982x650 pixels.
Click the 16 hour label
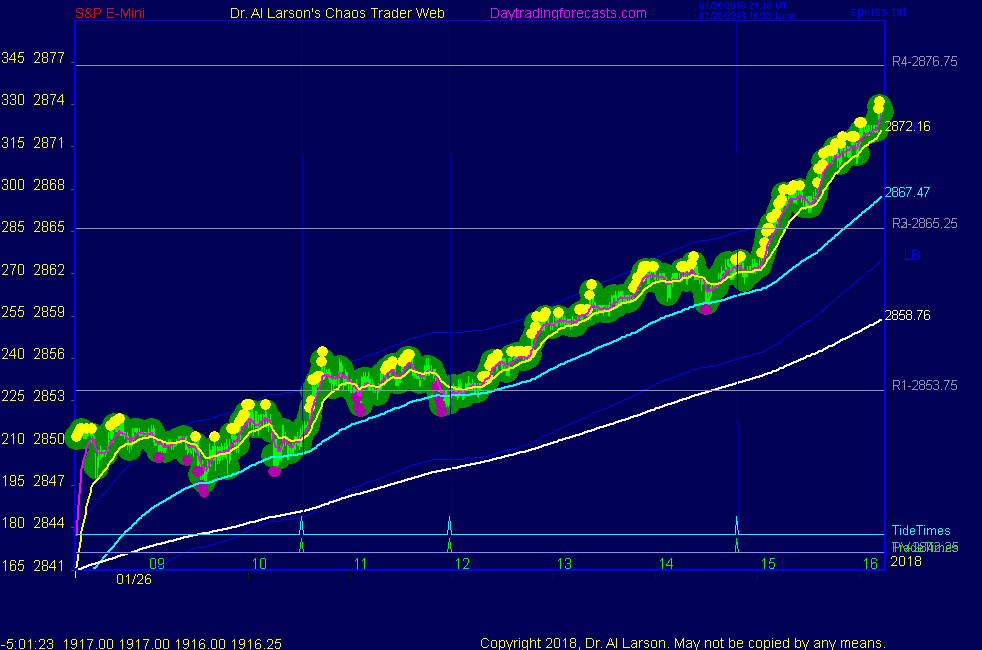(x=871, y=564)
